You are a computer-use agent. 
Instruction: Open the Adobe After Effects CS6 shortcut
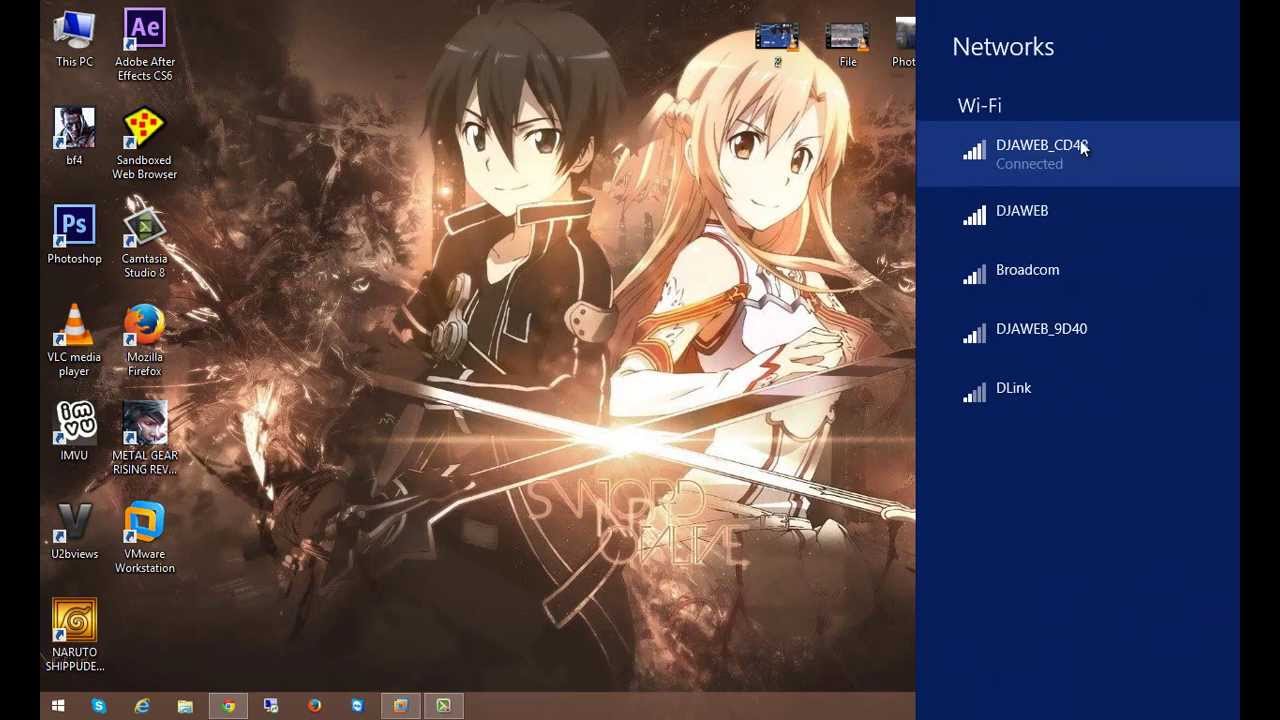coord(144,46)
